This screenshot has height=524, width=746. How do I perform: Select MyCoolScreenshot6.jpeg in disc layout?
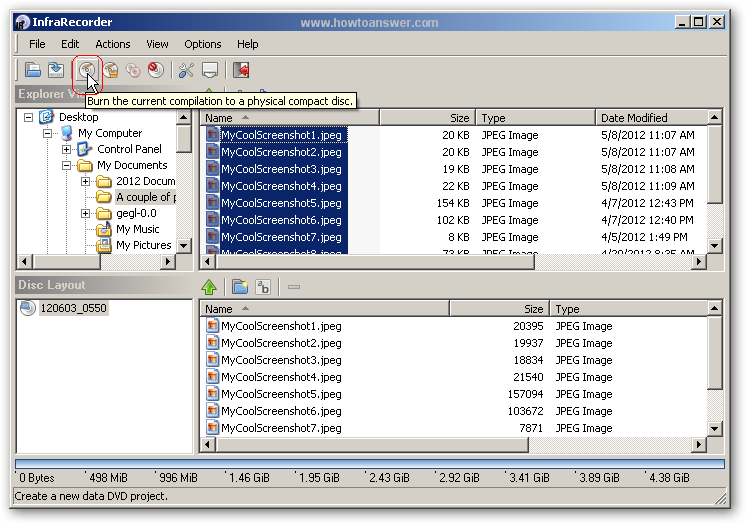point(281,411)
